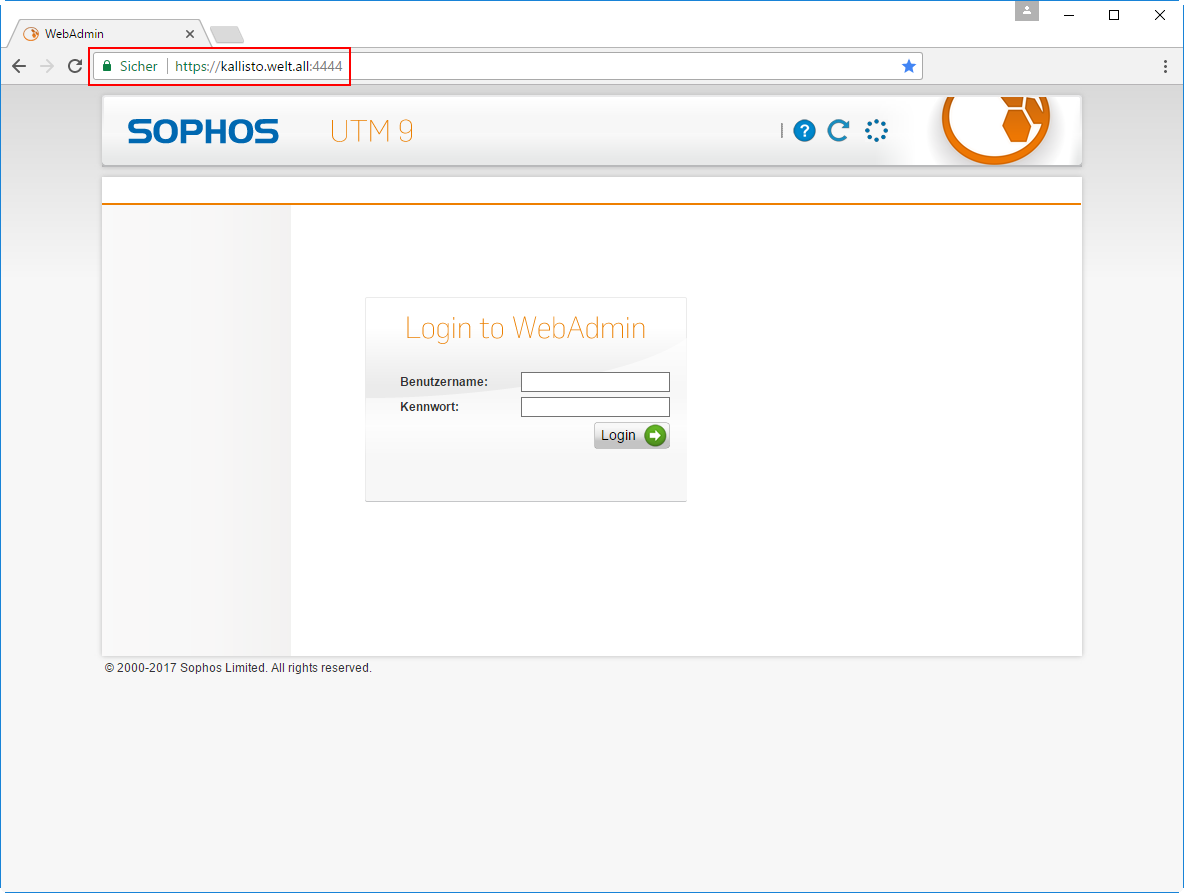Click the Benutzername input field
The height and width of the screenshot is (893, 1184).
(x=595, y=382)
